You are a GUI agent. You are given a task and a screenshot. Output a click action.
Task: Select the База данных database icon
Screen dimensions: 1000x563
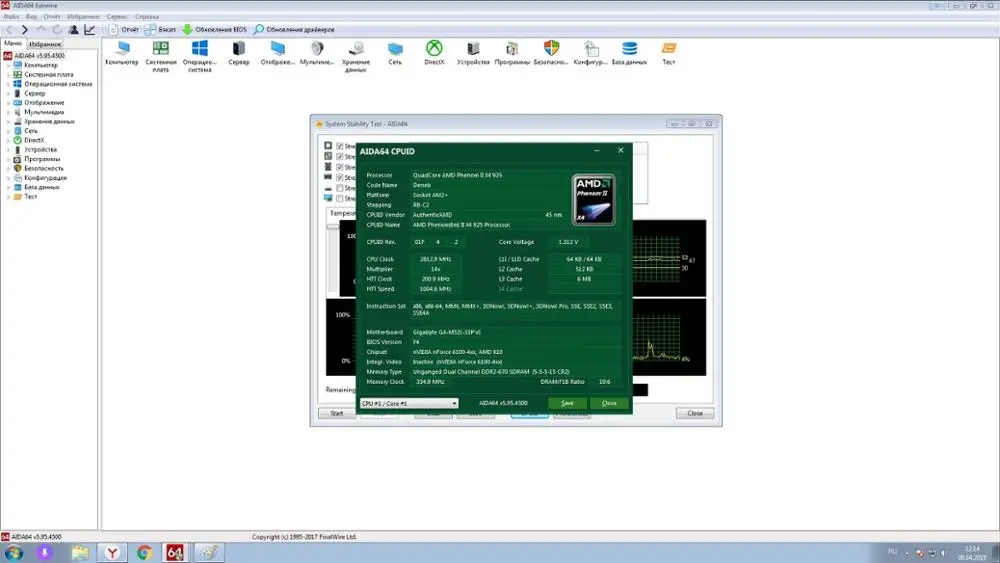point(629,49)
